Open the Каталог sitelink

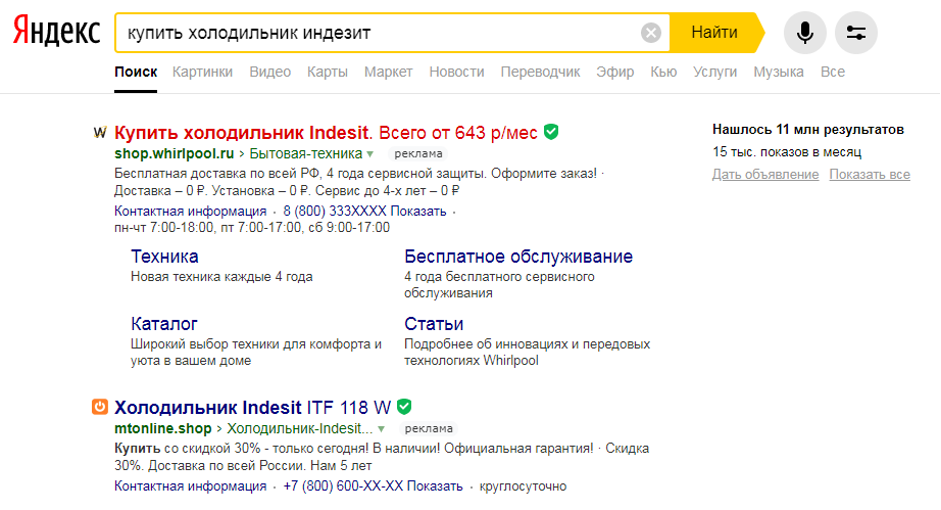pos(164,323)
